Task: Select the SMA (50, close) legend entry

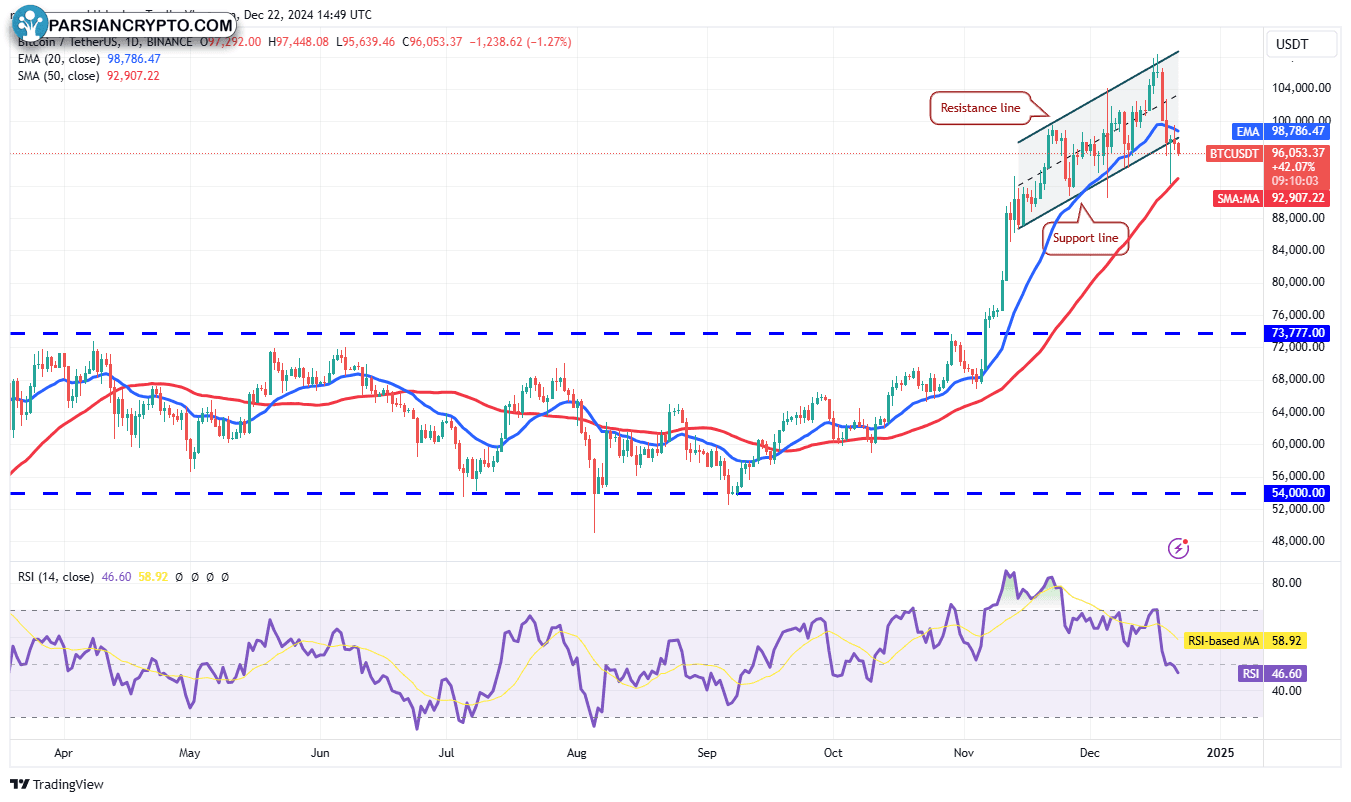Action: (57, 76)
